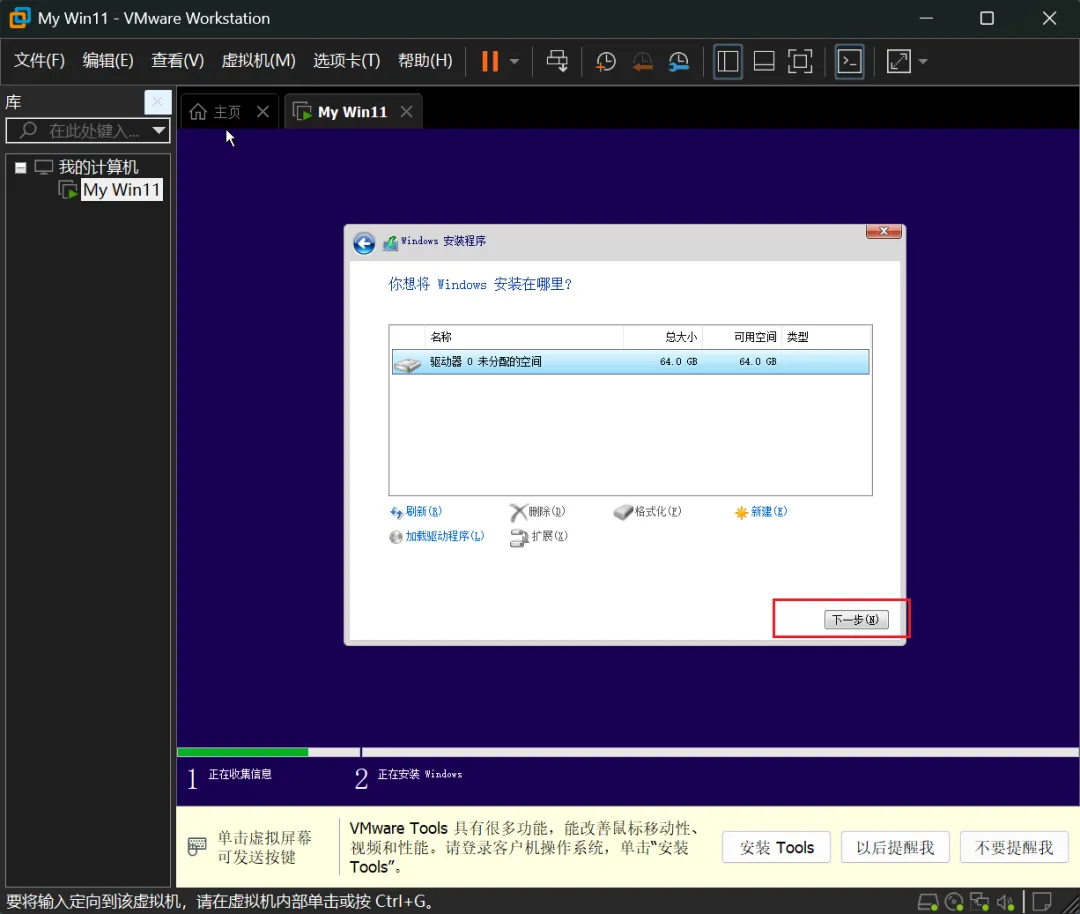1080x914 pixels.
Task: Enter full screen mode icon
Action: 800,61
